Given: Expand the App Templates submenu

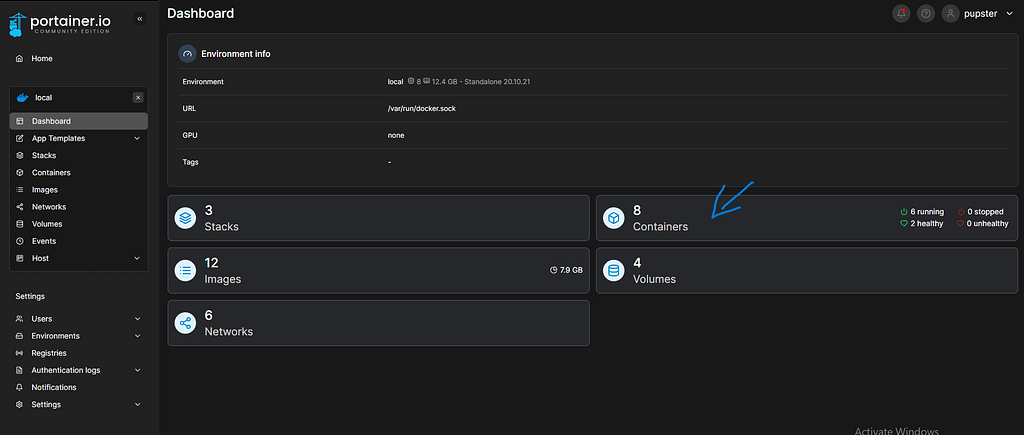Looking at the screenshot, I should 137,138.
